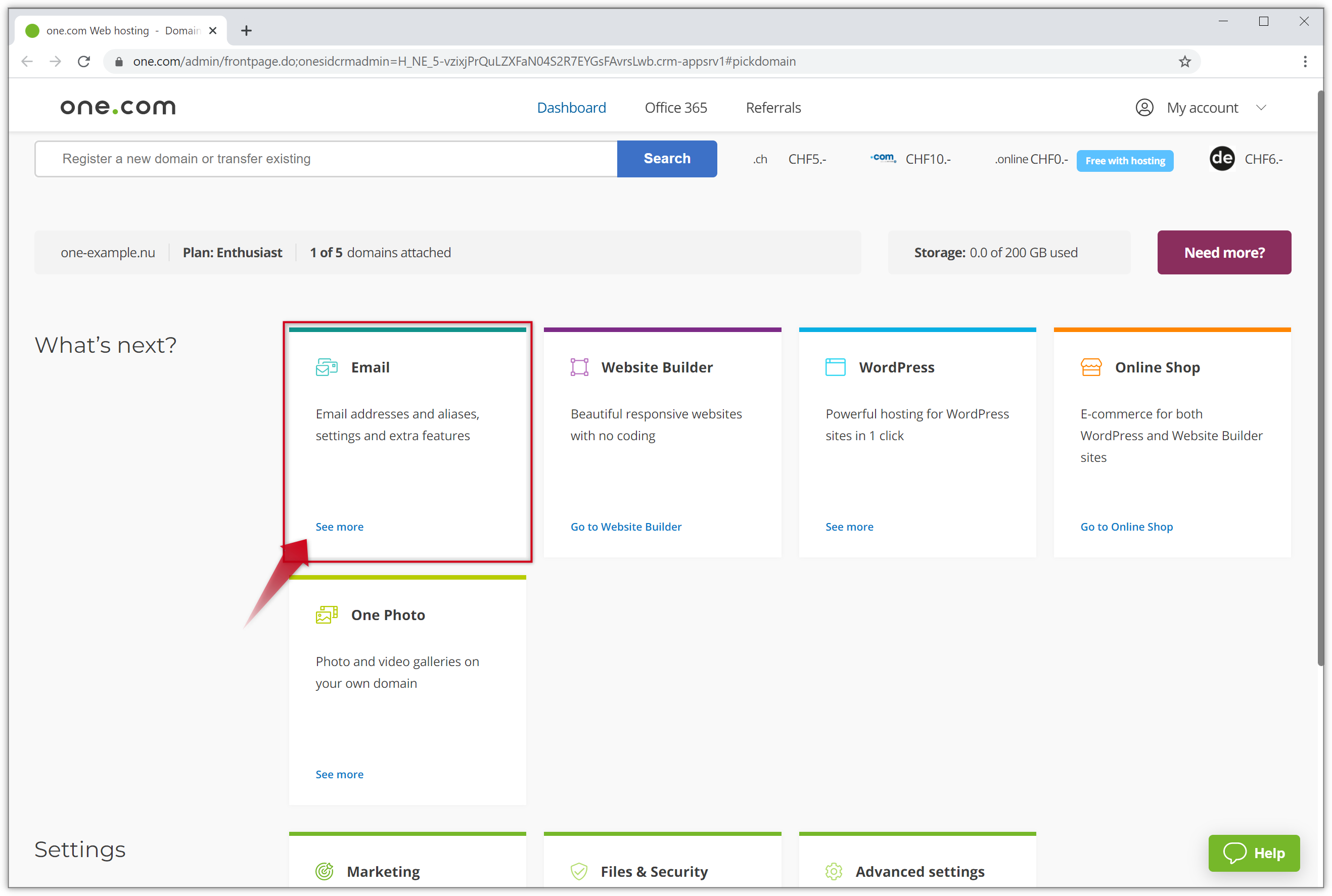This screenshot has height=896, width=1332.
Task: Click the Free with hosting banner
Action: (1124, 159)
